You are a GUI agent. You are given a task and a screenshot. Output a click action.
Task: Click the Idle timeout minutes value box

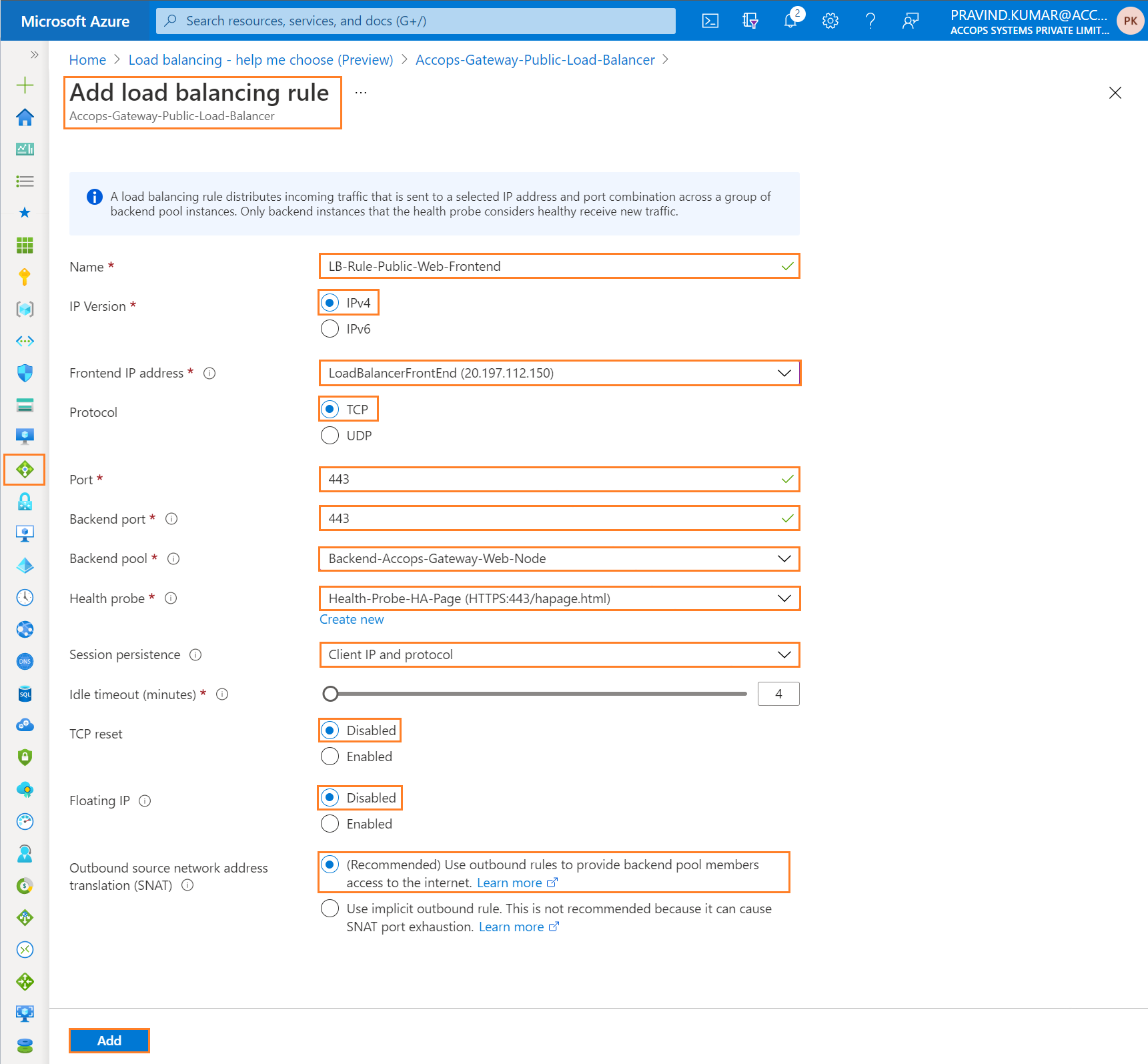[778, 694]
